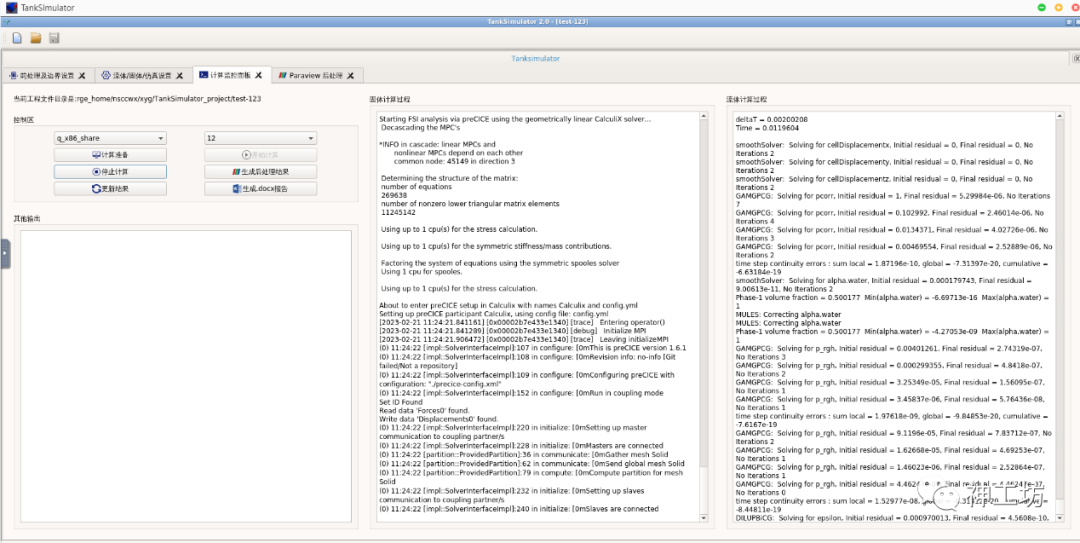The height and width of the screenshot is (543, 1080).
Task: Switch to the 流体/固体/仿真设置 tab
Action: point(141,75)
